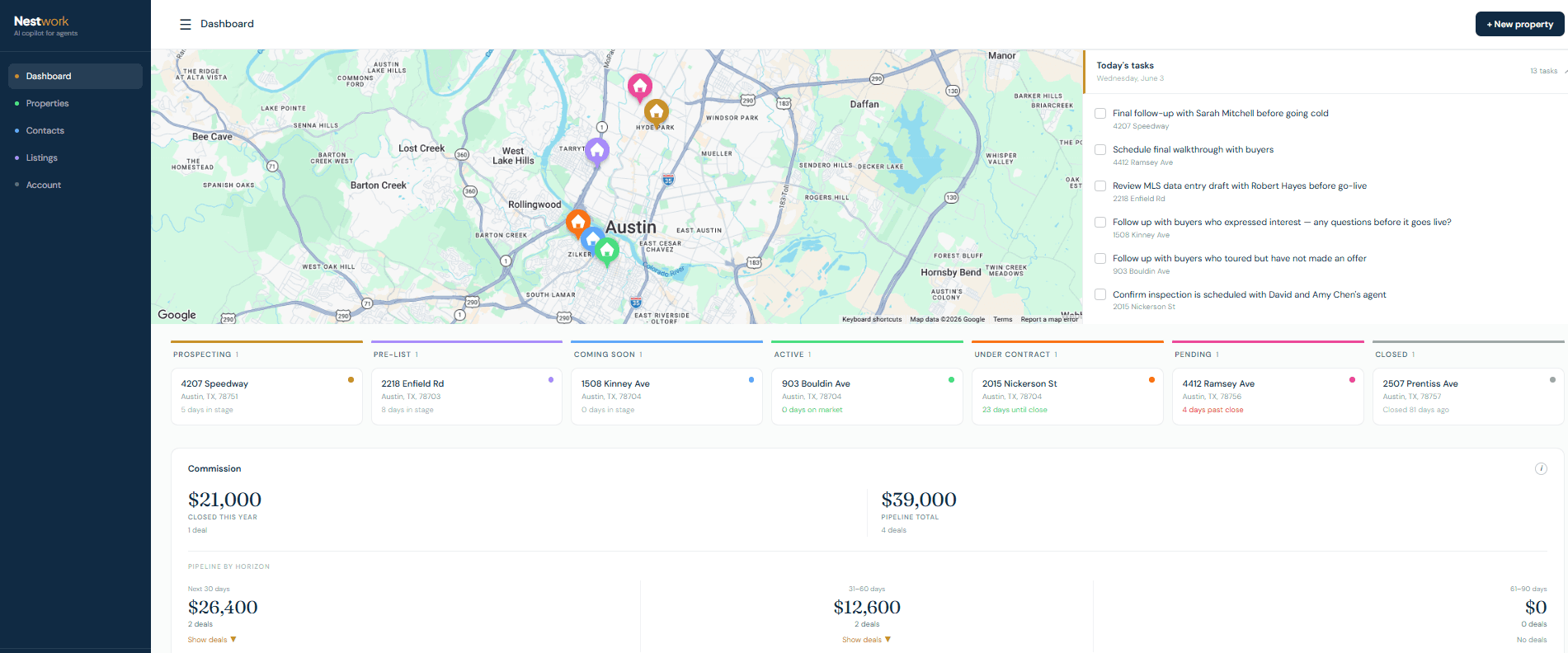Screen dimensions: 1568x653
Task: Click the purple house pin near Tarrytown
Action: (x=597, y=152)
